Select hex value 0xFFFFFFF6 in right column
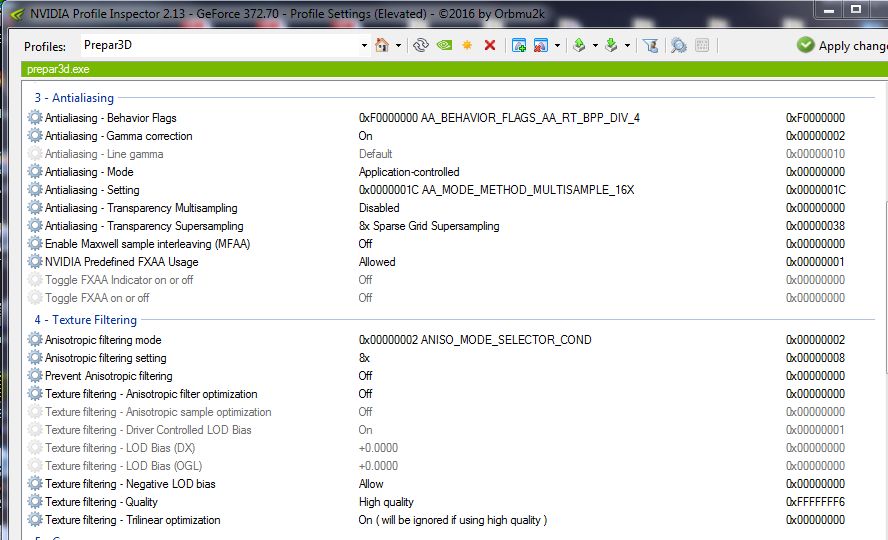 [x=816, y=502]
